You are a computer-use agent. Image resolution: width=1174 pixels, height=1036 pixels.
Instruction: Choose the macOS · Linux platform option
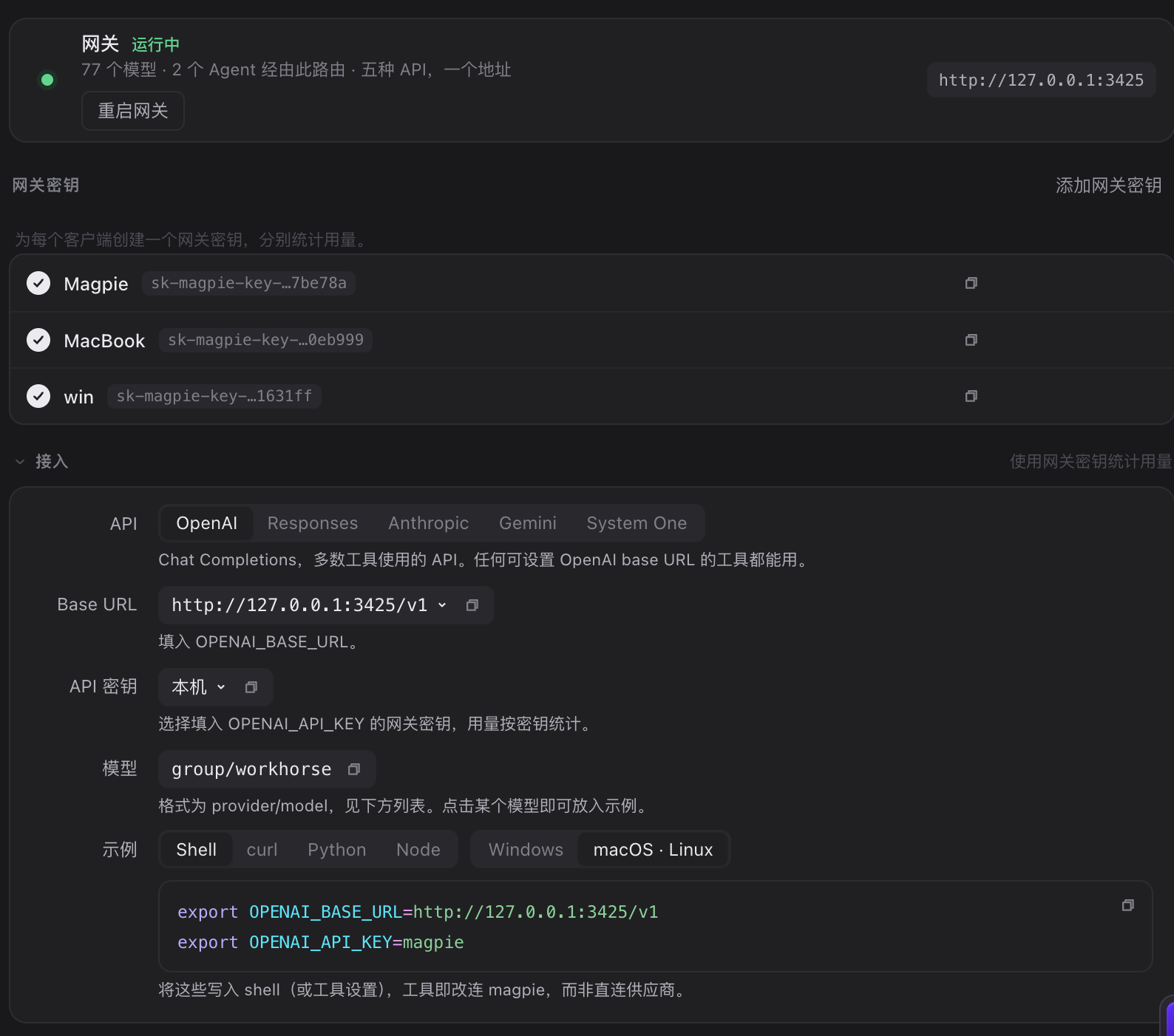tap(653, 850)
